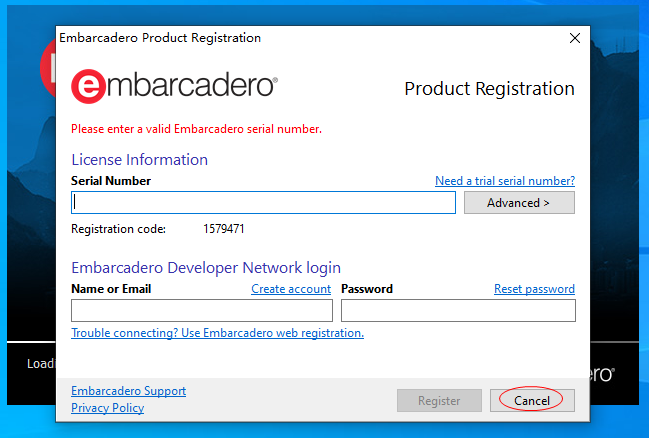Close the Product Registration dialog window
This screenshot has height=438, width=649.
pyautogui.click(x=575, y=38)
